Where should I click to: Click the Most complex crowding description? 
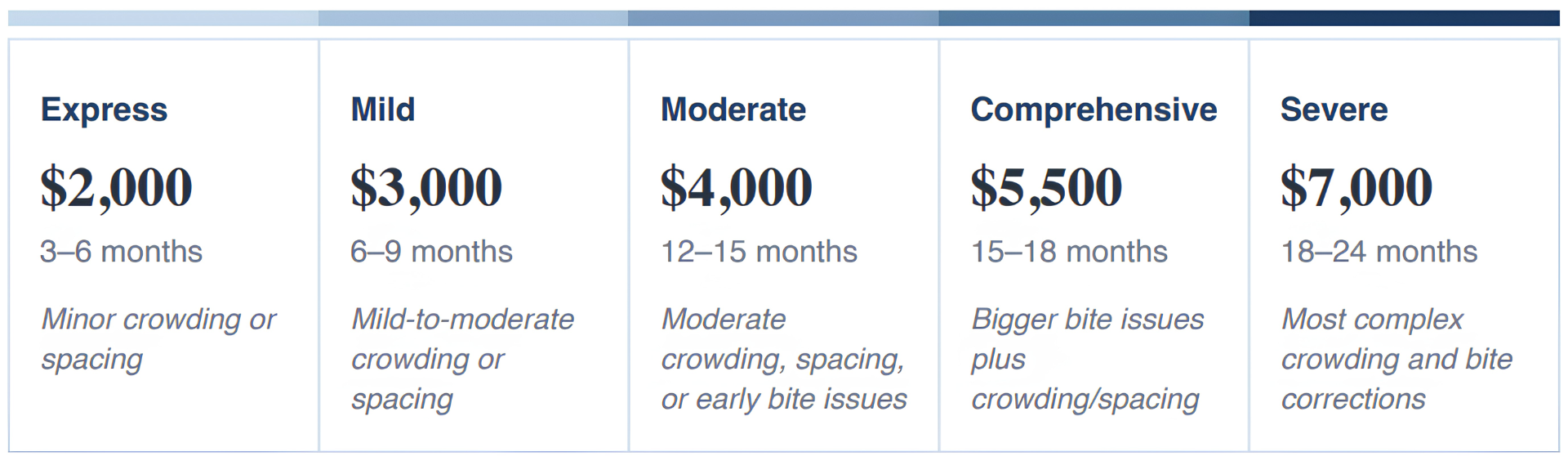tap(1396, 359)
